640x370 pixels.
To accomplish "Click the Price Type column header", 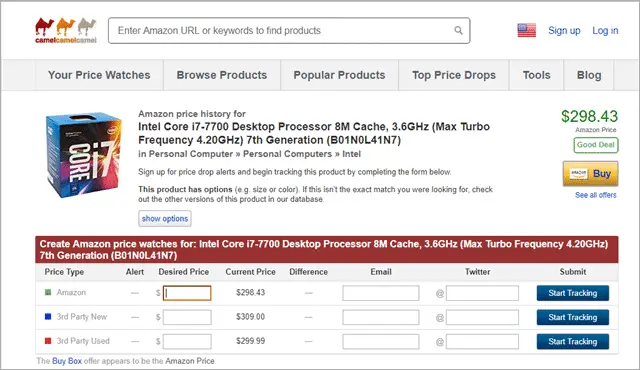I will click(64, 272).
